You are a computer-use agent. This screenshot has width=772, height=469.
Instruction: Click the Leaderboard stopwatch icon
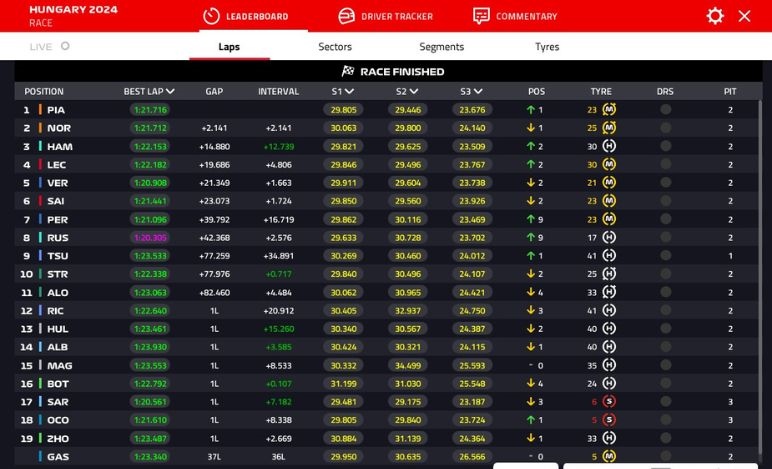(211, 16)
